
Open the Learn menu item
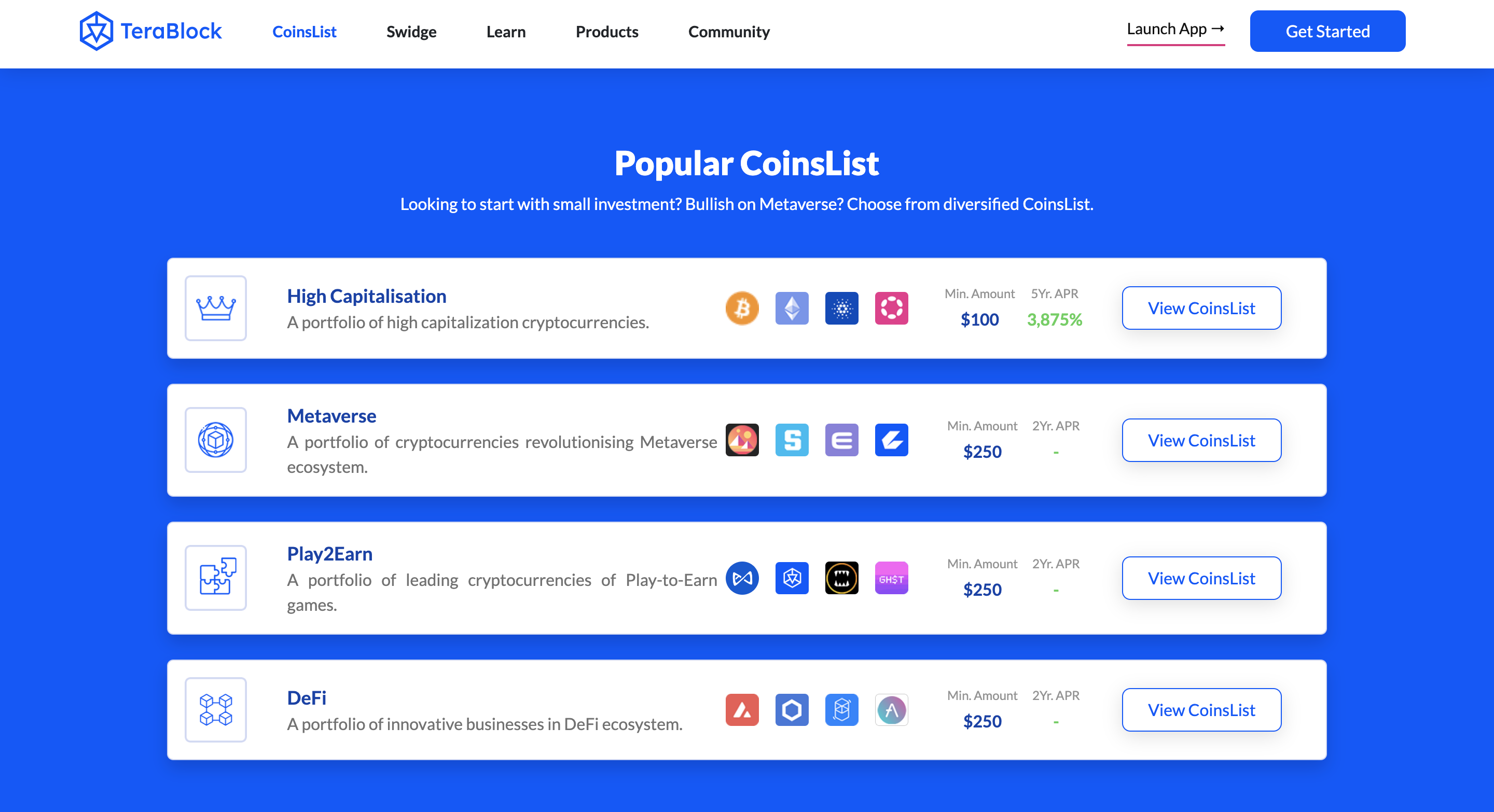point(506,32)
